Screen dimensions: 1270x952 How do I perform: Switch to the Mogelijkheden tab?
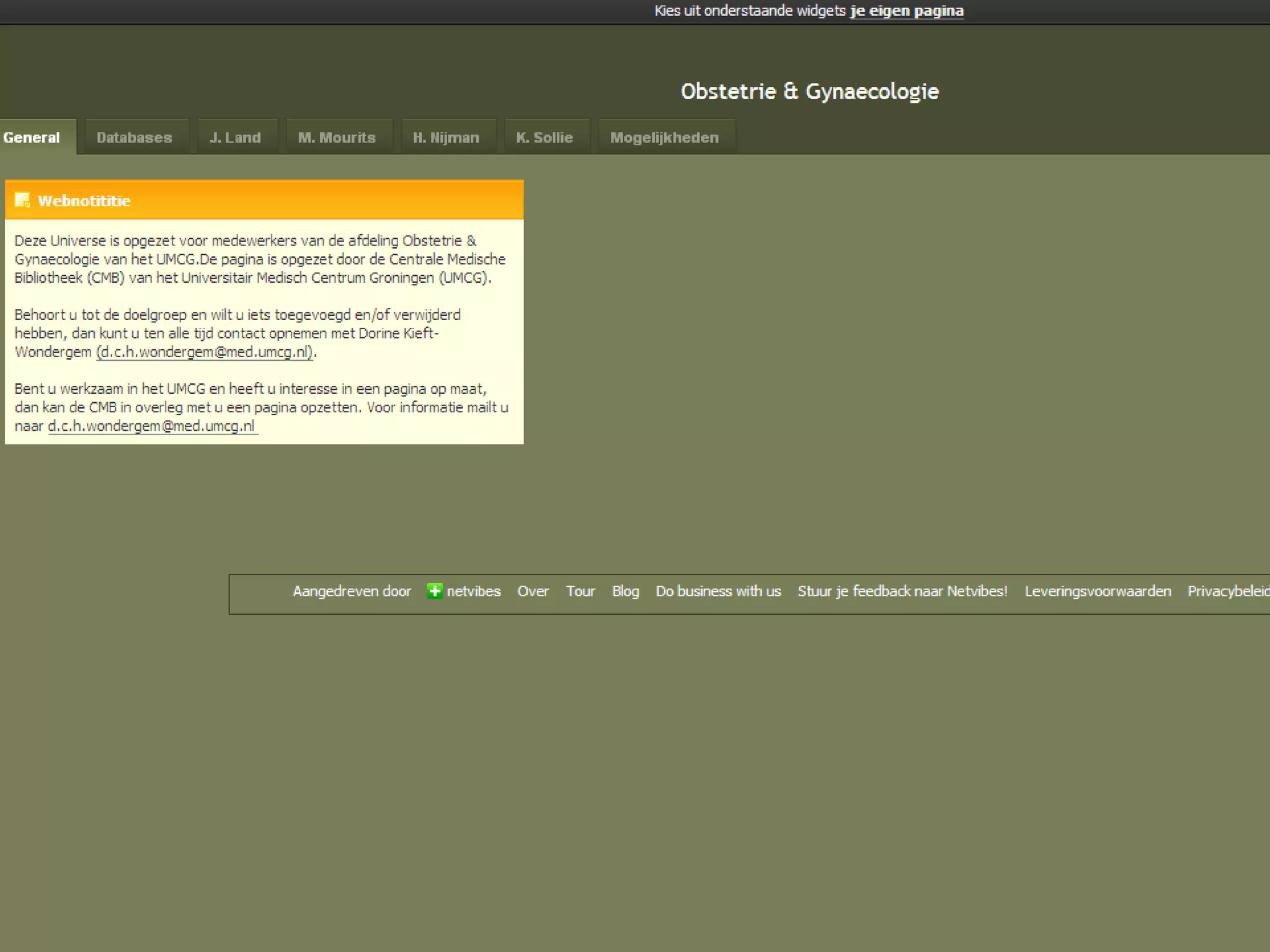pyautogui.click(x=664, y=138)
